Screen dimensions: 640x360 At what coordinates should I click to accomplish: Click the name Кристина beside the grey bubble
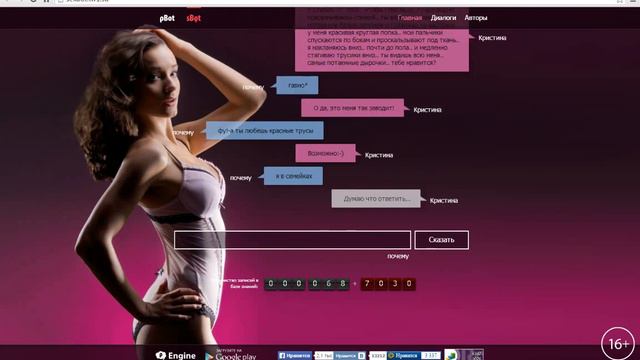point(444,200)
